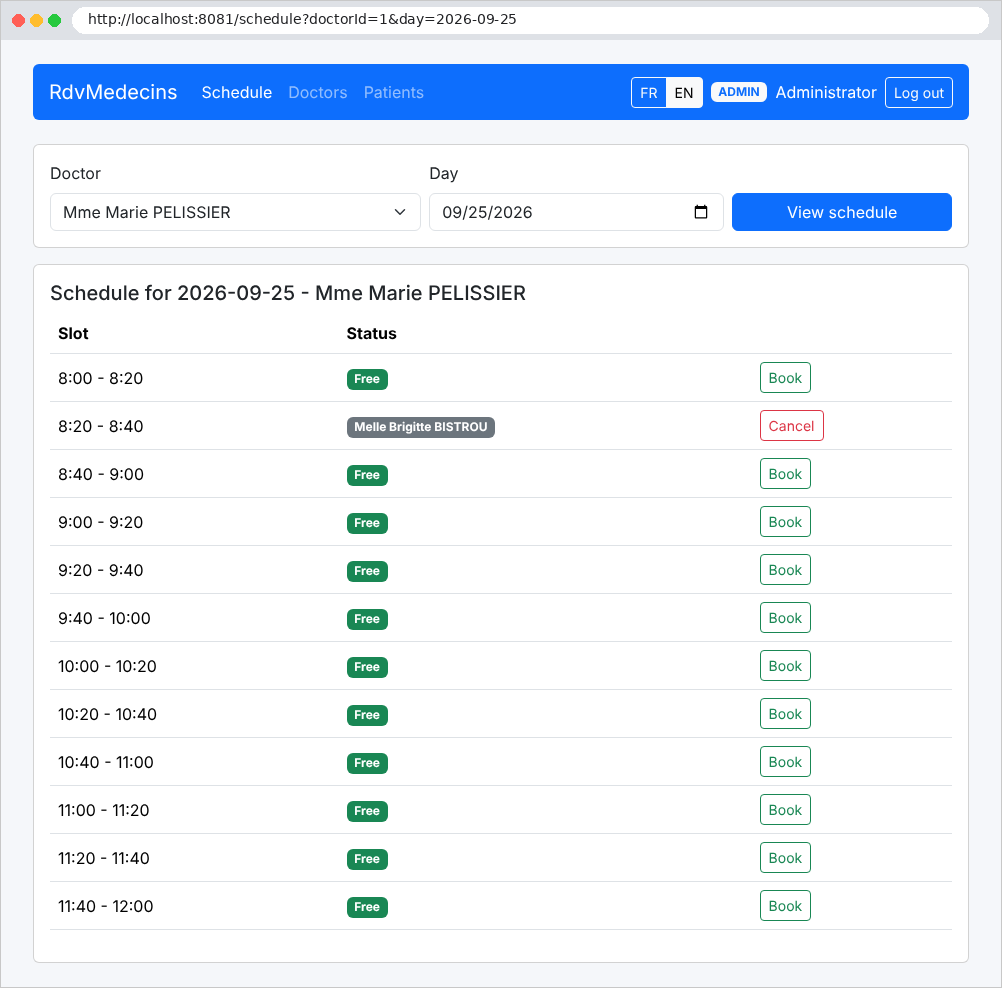
Task: Click the 9:40 - 10:00 slot time
Action: click(x=104, y=618)
